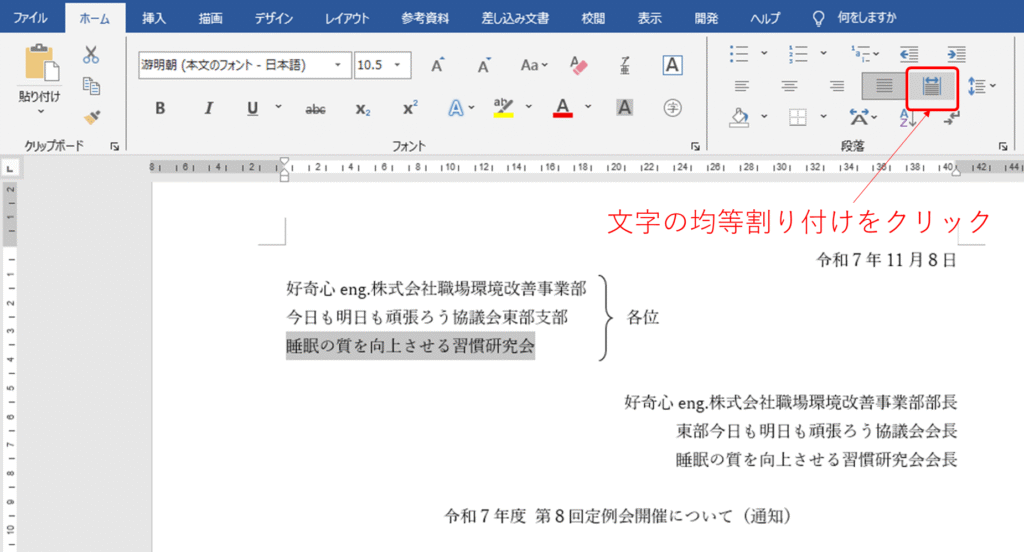The height and width of the screenshot is (552, 1024).
Task: Select the Format Painter brush icon
Action: (x=92, y=117)
